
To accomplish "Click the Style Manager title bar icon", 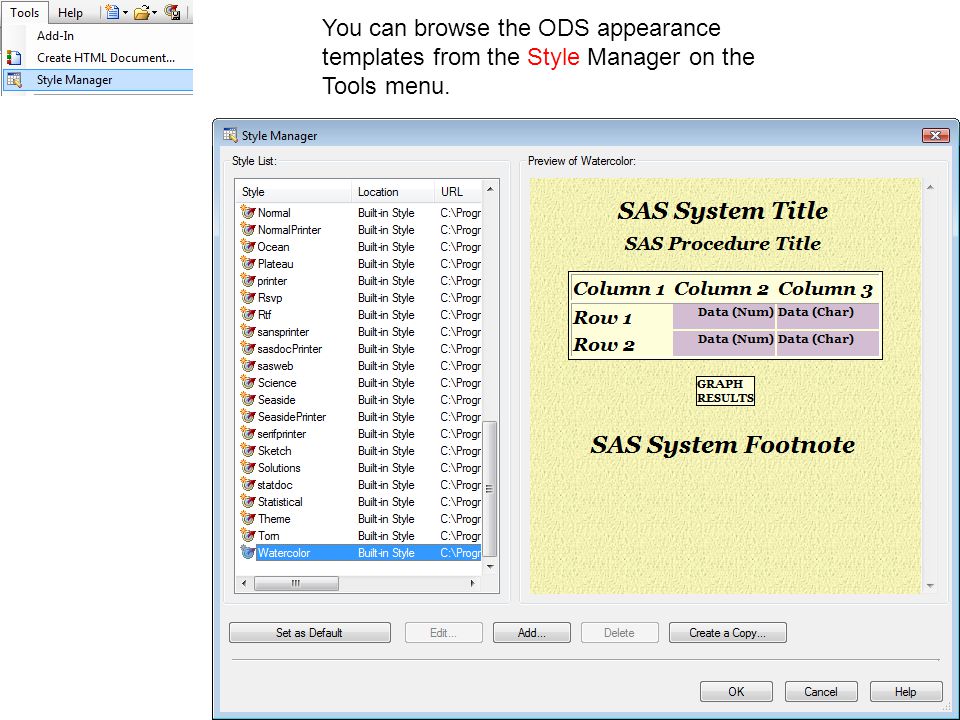I will click(230, 135).
